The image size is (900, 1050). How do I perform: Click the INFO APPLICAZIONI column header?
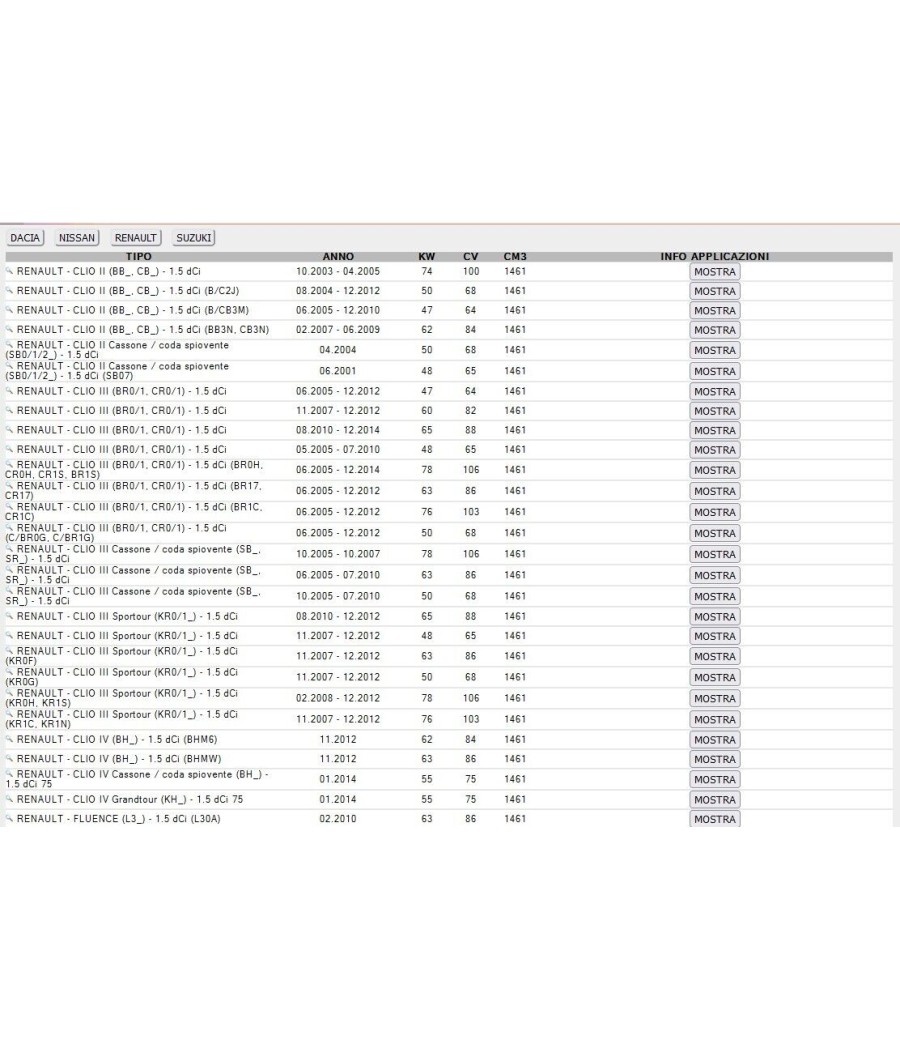click(715, 256)
